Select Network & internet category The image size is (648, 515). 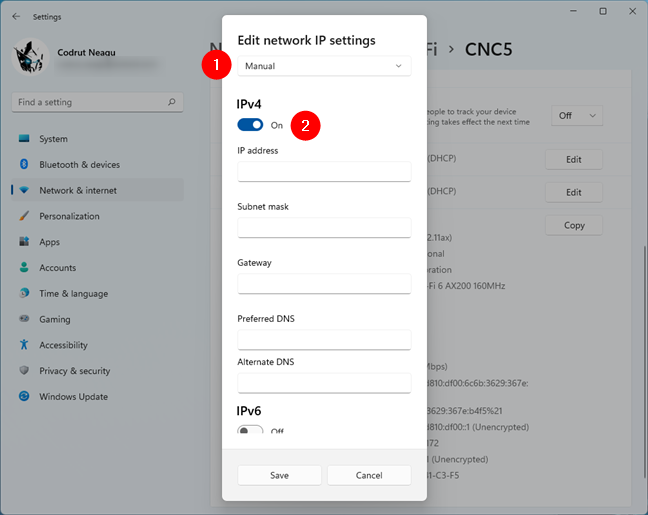click(98, 190)
